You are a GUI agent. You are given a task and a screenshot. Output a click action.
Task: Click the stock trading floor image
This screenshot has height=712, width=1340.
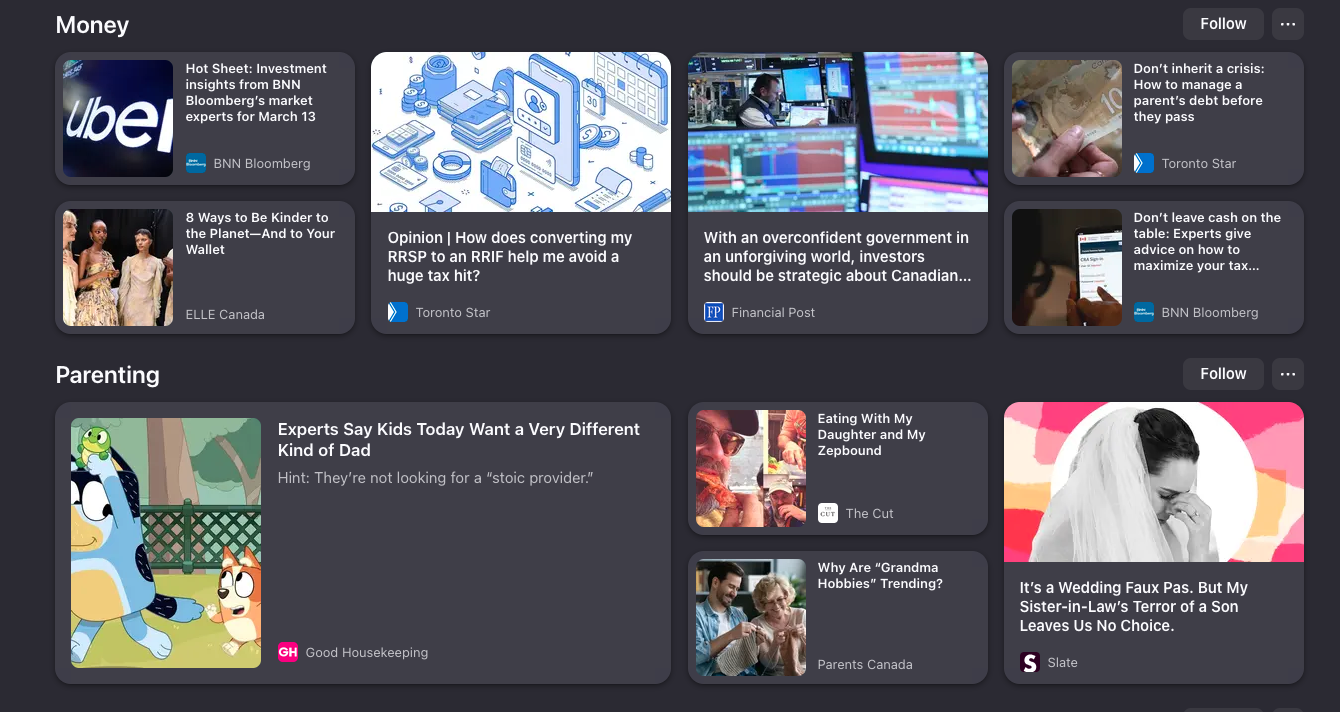point(837,131)
